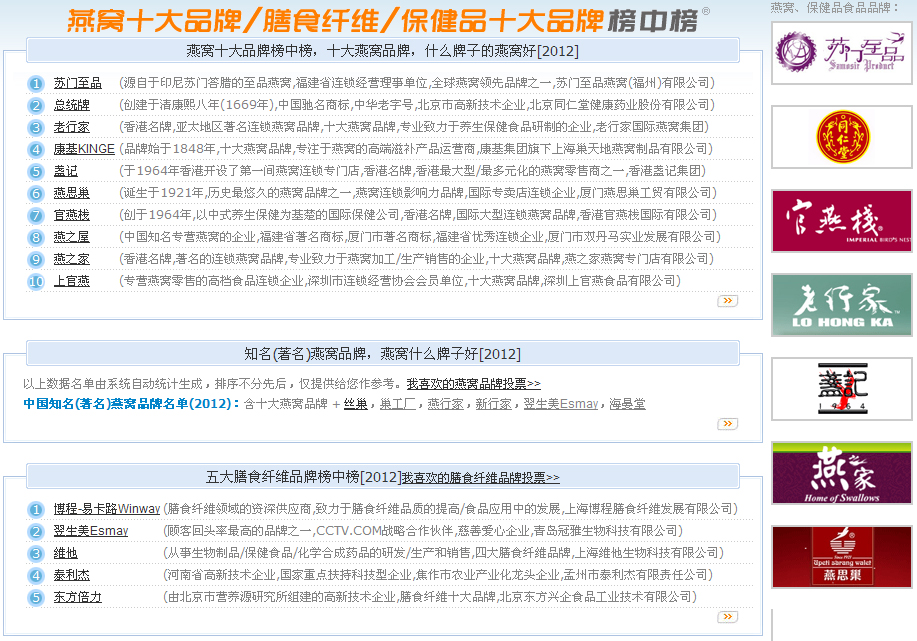This screenshot has width=917, height=641.
Task: Open 翠生美Esmay link in famous brands list
Action: [x=561, y=404]
